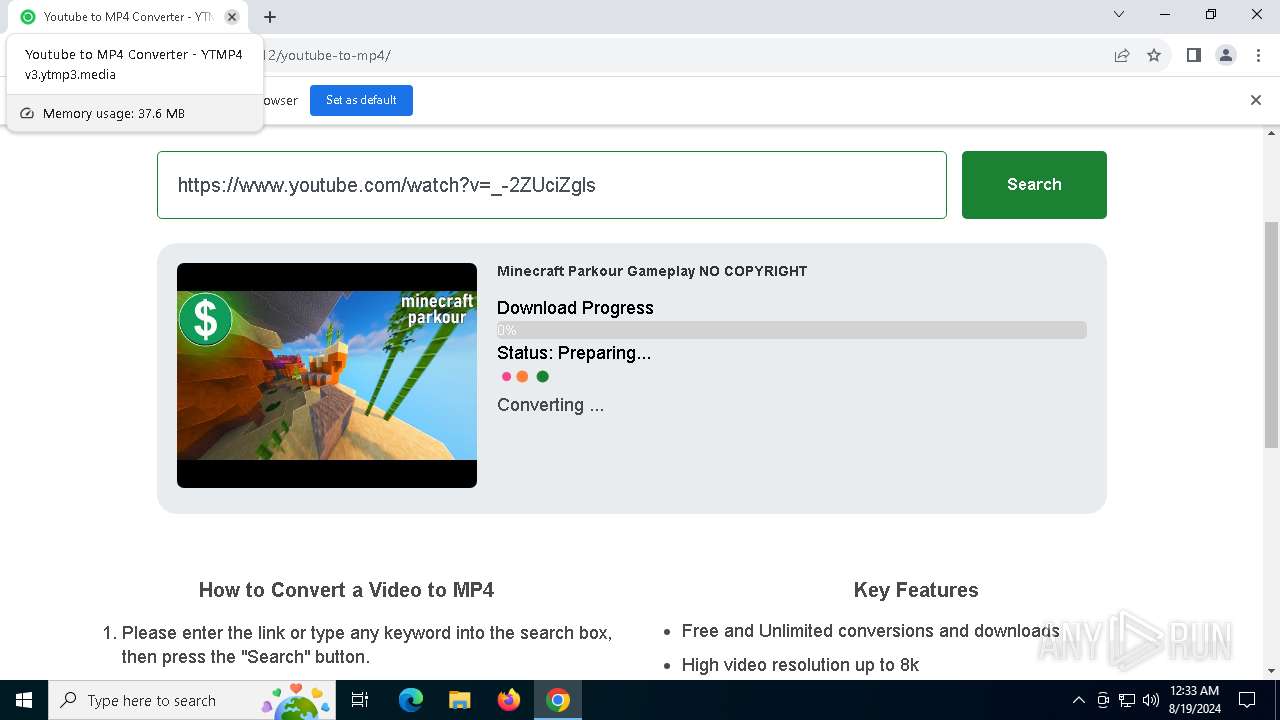This screenshot has width=1280, height=720.
Task: Open File Explorer from the taskbar
Action: [x=460, y=700]
